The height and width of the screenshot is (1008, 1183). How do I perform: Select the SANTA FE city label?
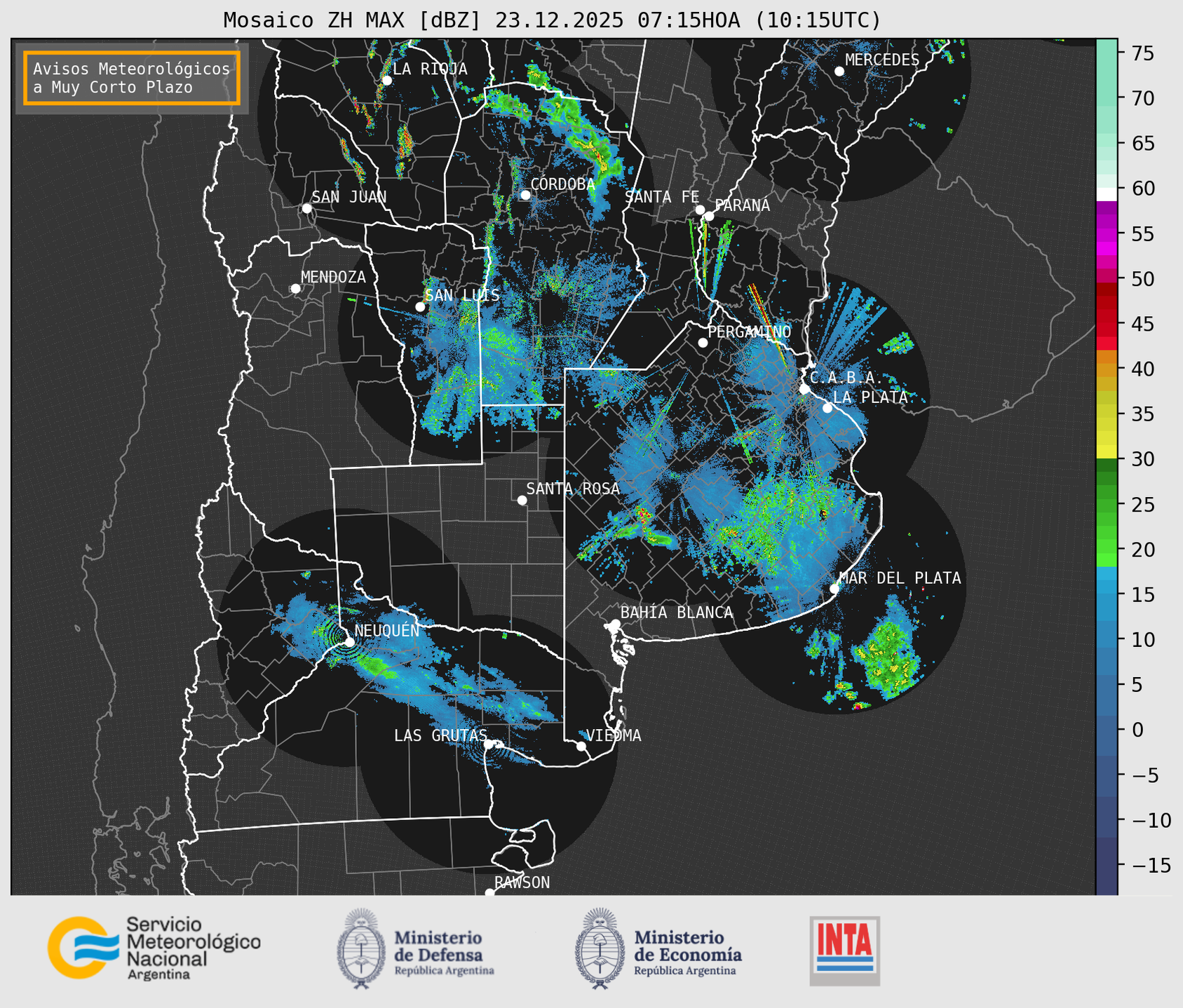[x=662, y=197]
